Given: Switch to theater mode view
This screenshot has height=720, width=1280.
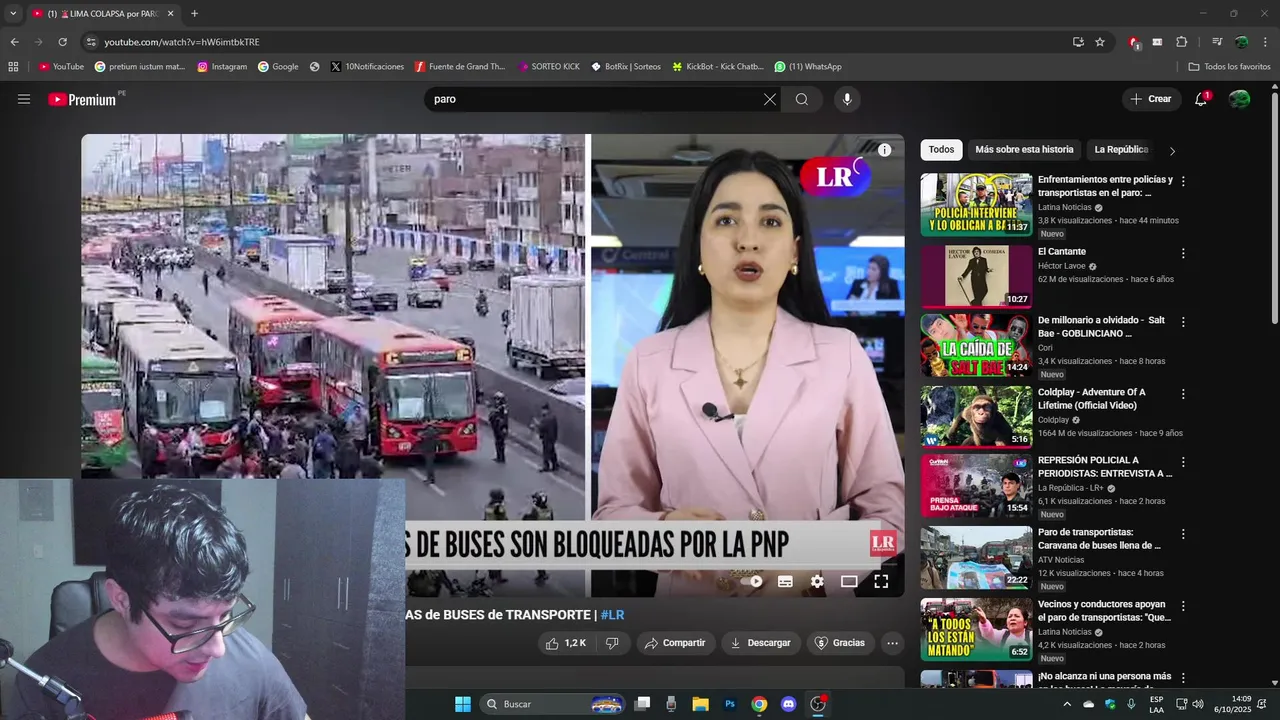Looking at the screenshot, I should coord(849,581).
